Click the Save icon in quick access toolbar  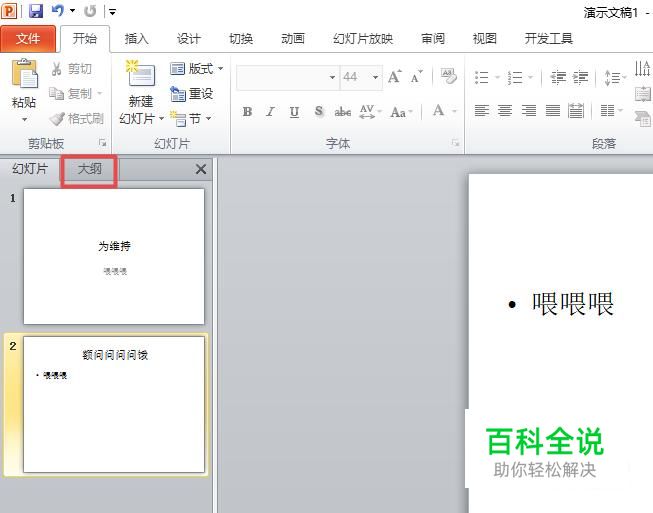(36, 11)
